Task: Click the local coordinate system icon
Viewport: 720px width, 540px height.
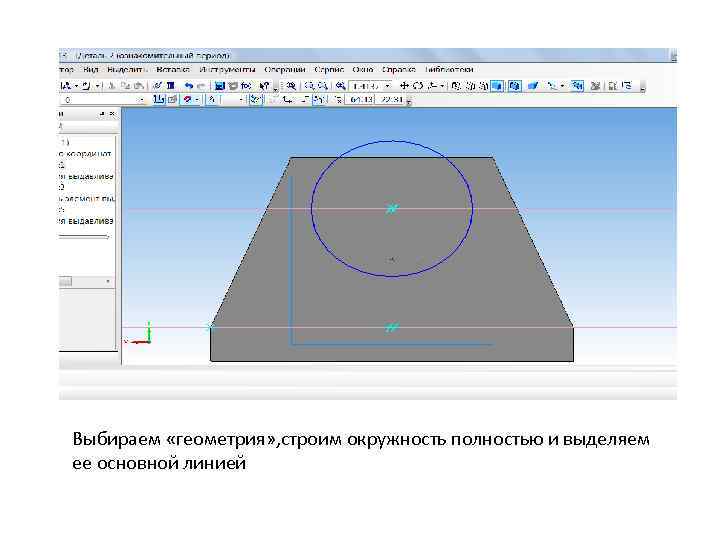Action: click(287, 100)
